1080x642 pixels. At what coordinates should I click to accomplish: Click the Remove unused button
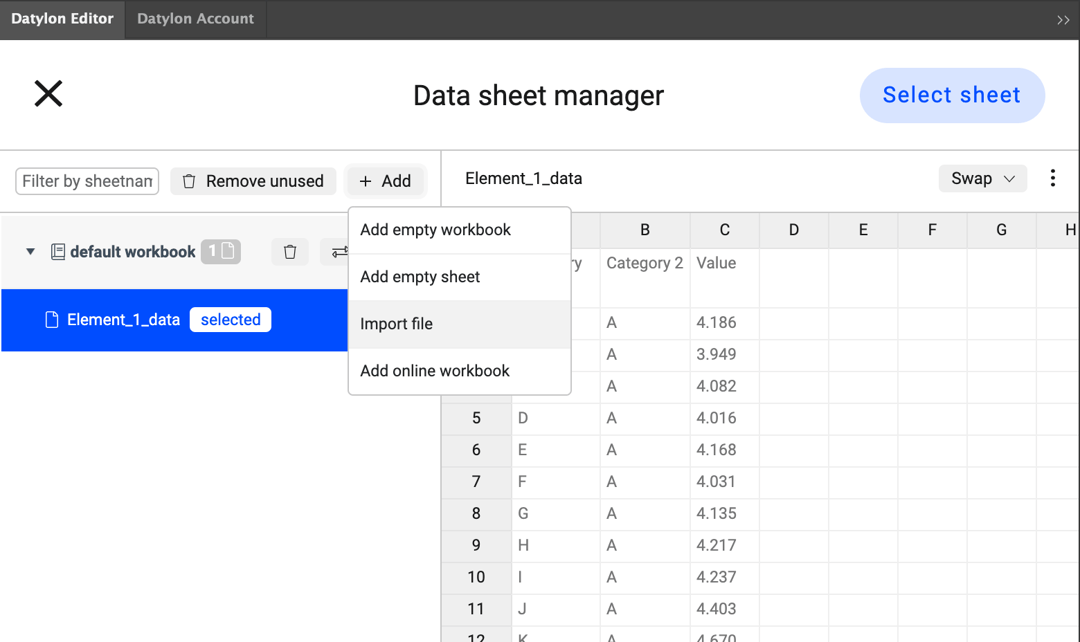[253, 181]
